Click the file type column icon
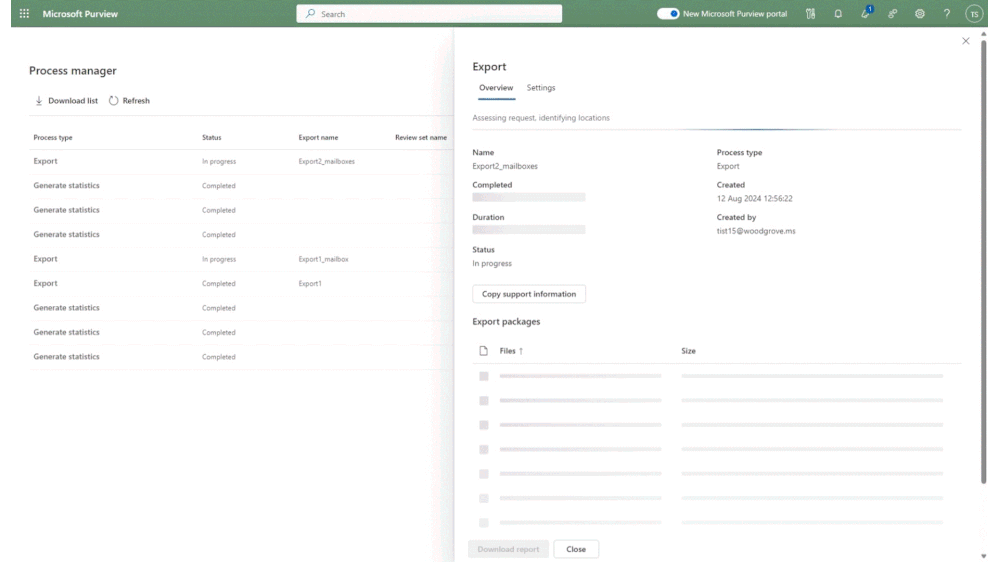The height and width of the screenshot is (562, 999). pyautogui.click(x=484, y=350)
